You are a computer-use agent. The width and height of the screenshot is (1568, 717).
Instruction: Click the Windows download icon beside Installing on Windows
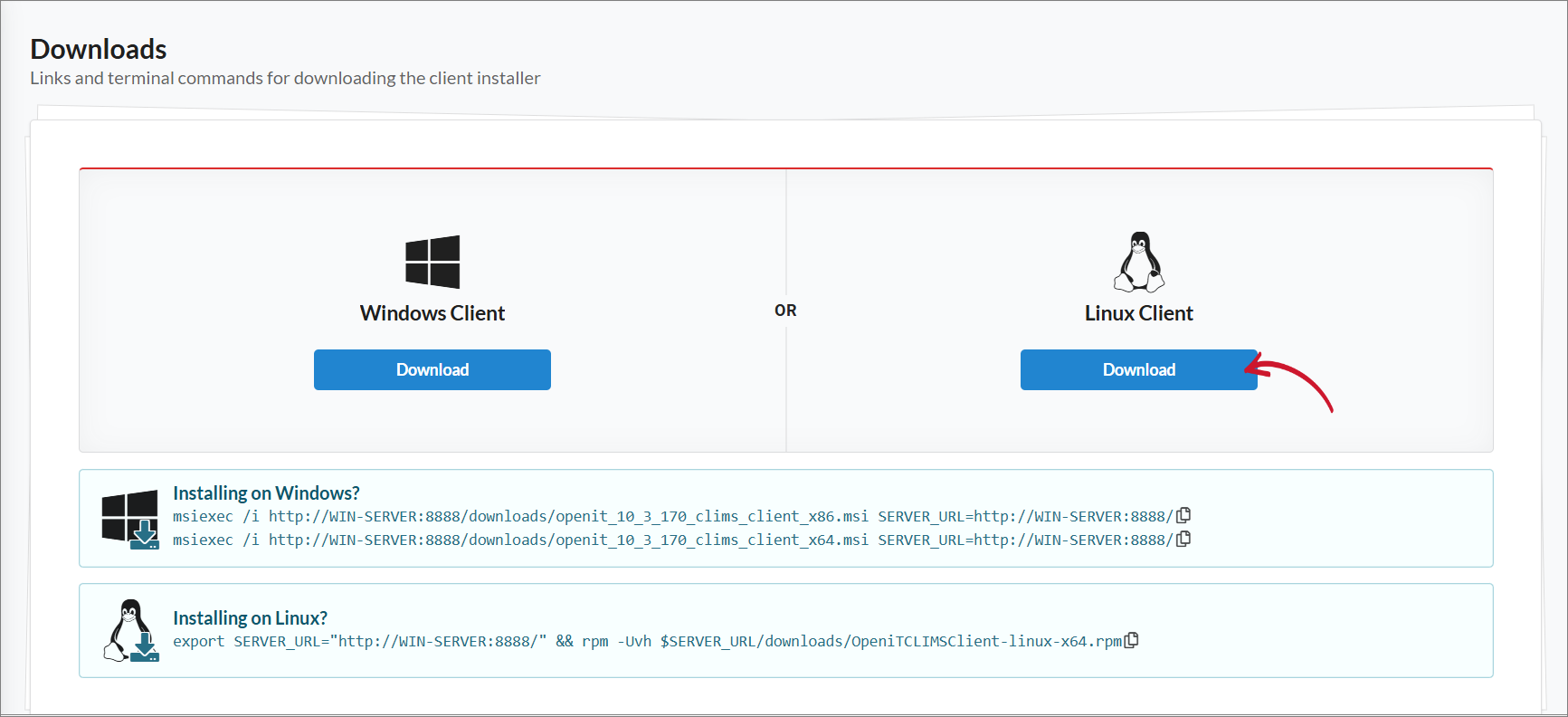130,520
